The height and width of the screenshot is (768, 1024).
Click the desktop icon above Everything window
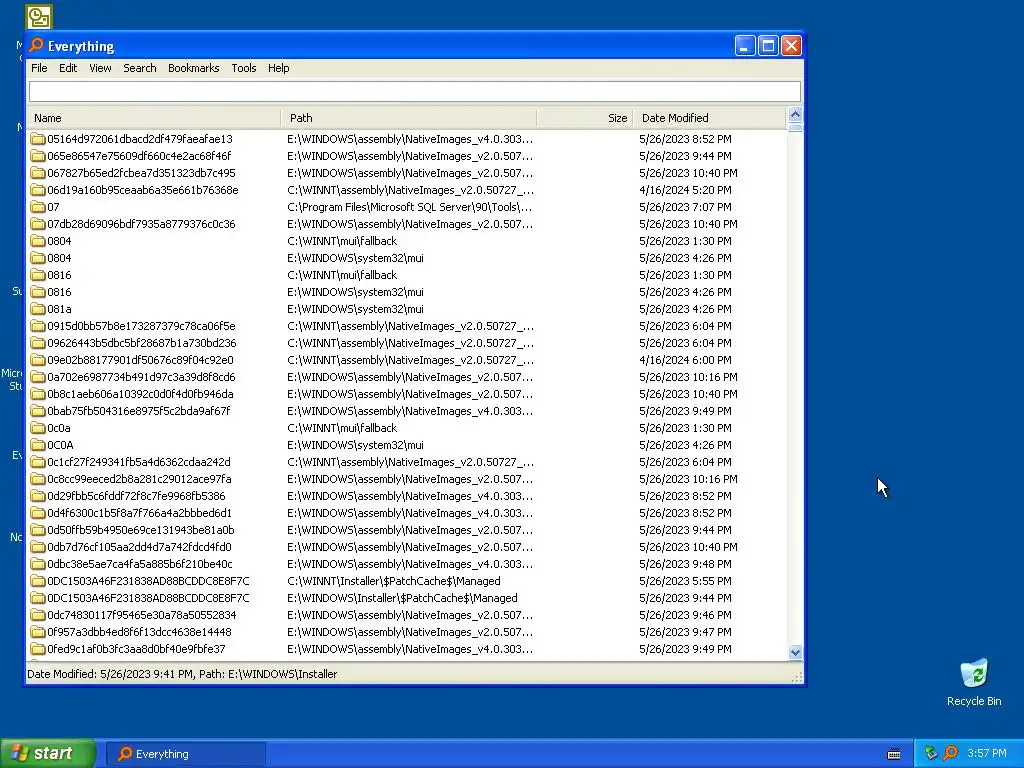pos(39,17)
